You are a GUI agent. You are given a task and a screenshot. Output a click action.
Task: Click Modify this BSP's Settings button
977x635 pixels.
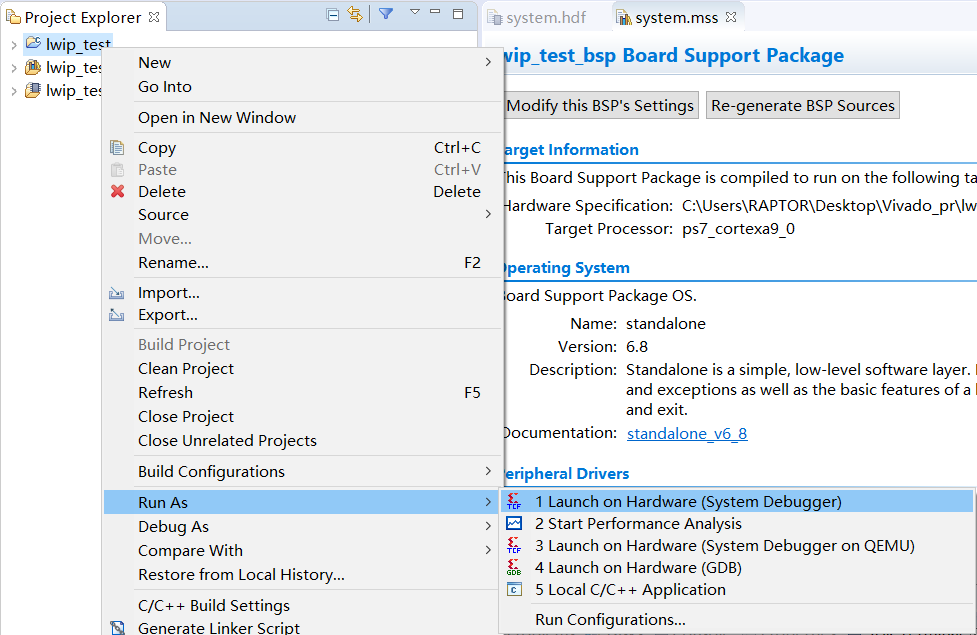pos(600,105)
